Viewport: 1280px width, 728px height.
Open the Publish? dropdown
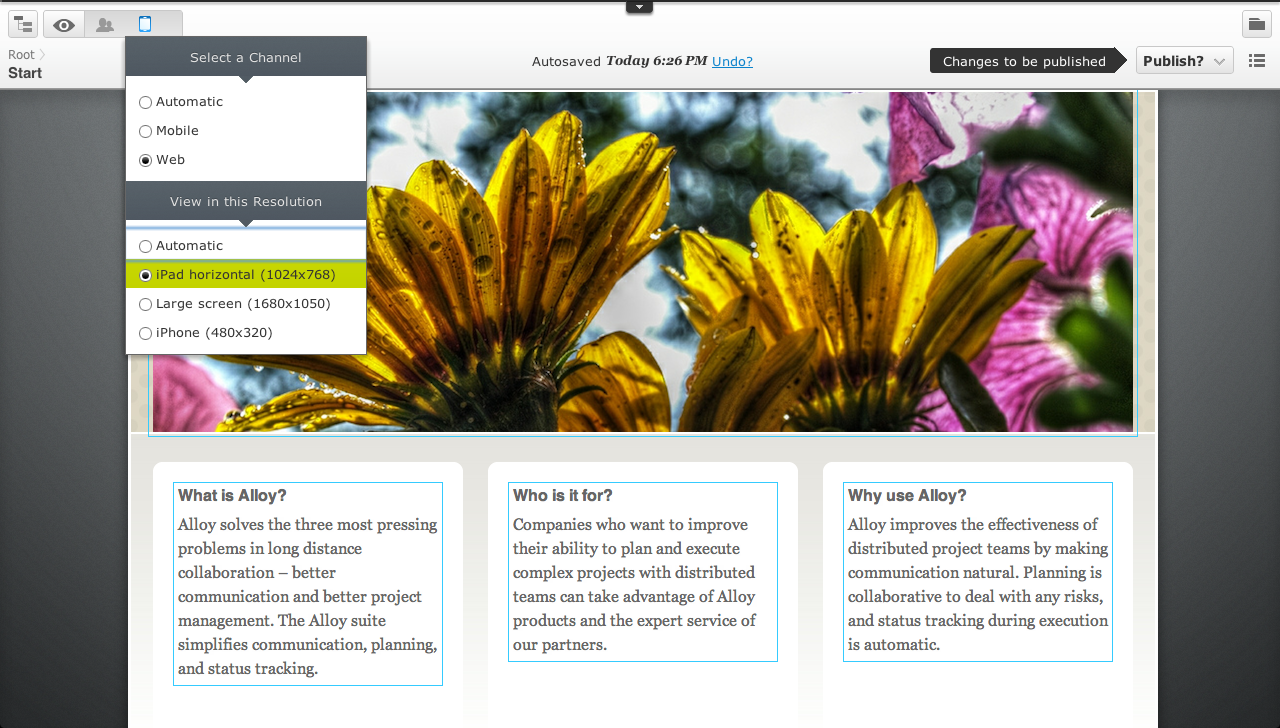coord(1184,60)
